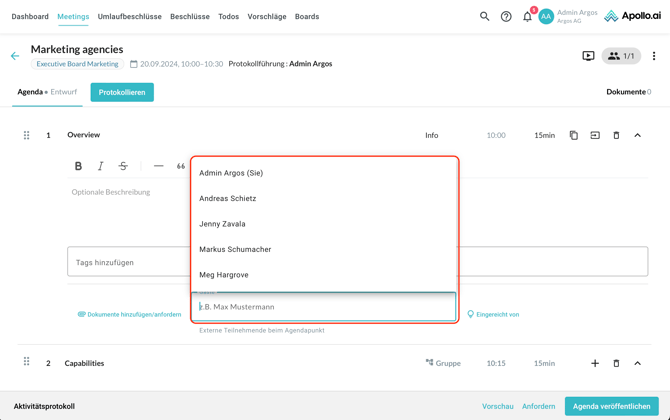Screen dimensions: 670x420
Task: Select Jenny Zavala from the dropdown list
Action: click(x=222, y=224)
